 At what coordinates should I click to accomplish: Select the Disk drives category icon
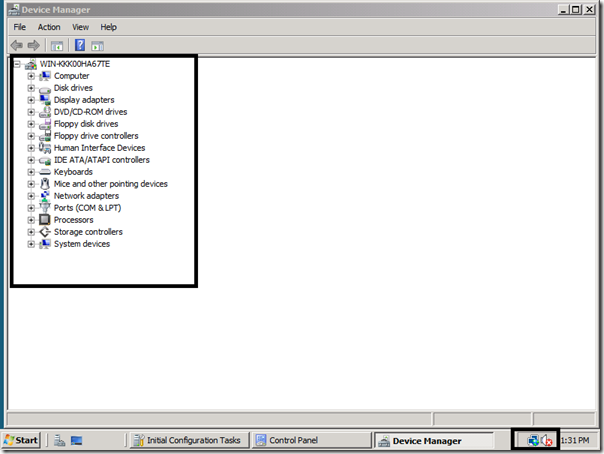pos(45,89)
